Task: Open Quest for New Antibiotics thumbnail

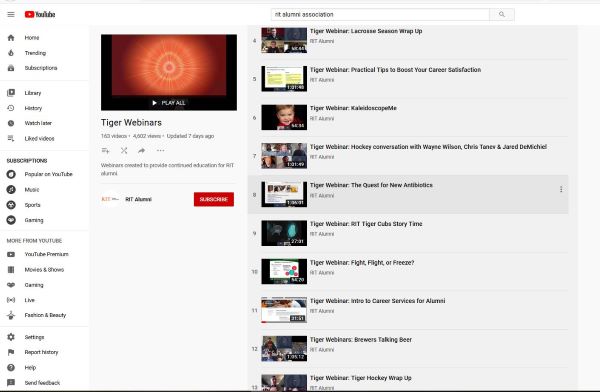Action: tap(284, 194)
